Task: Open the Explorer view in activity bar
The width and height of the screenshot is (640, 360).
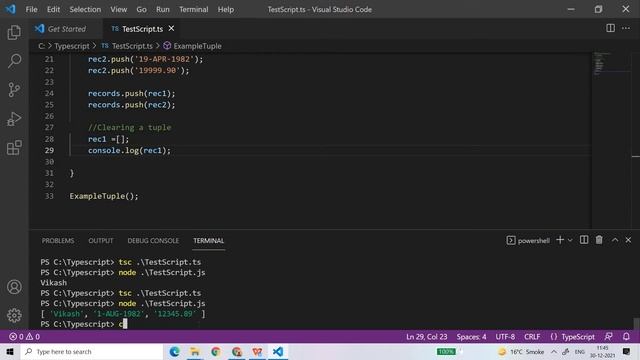Action: [x=14, y=32]
